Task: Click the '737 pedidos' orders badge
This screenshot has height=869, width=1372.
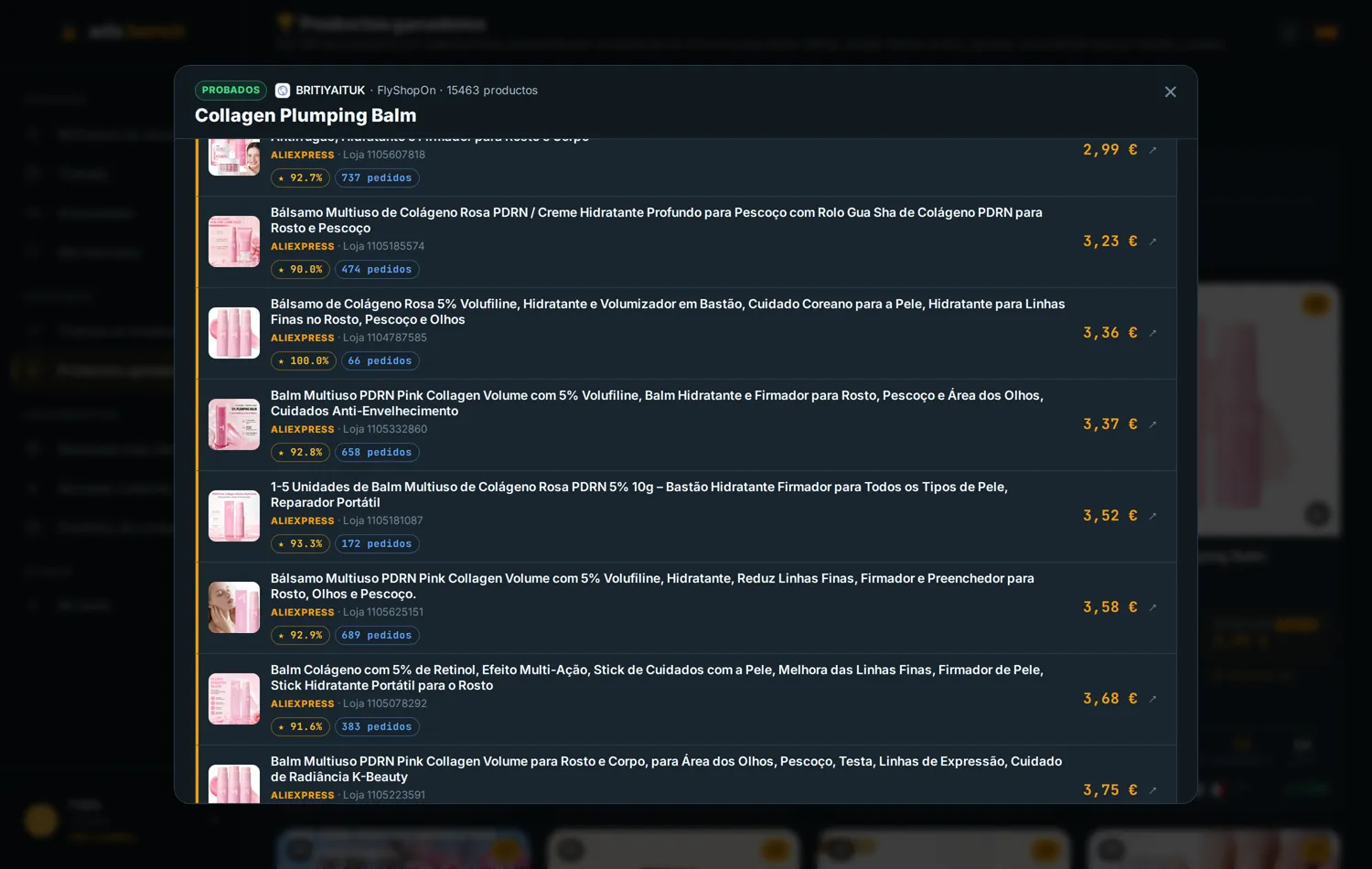Action: coord(377,178)
